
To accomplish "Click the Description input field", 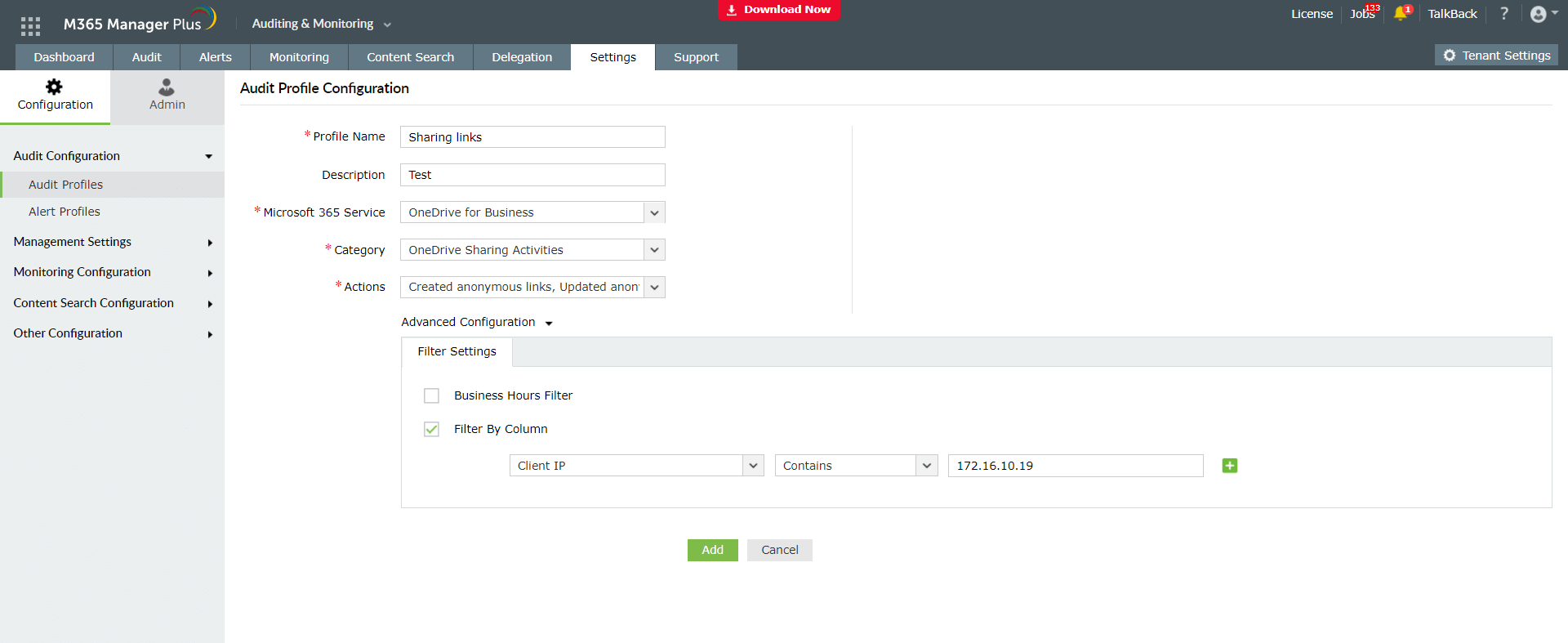I will [532, 175].
